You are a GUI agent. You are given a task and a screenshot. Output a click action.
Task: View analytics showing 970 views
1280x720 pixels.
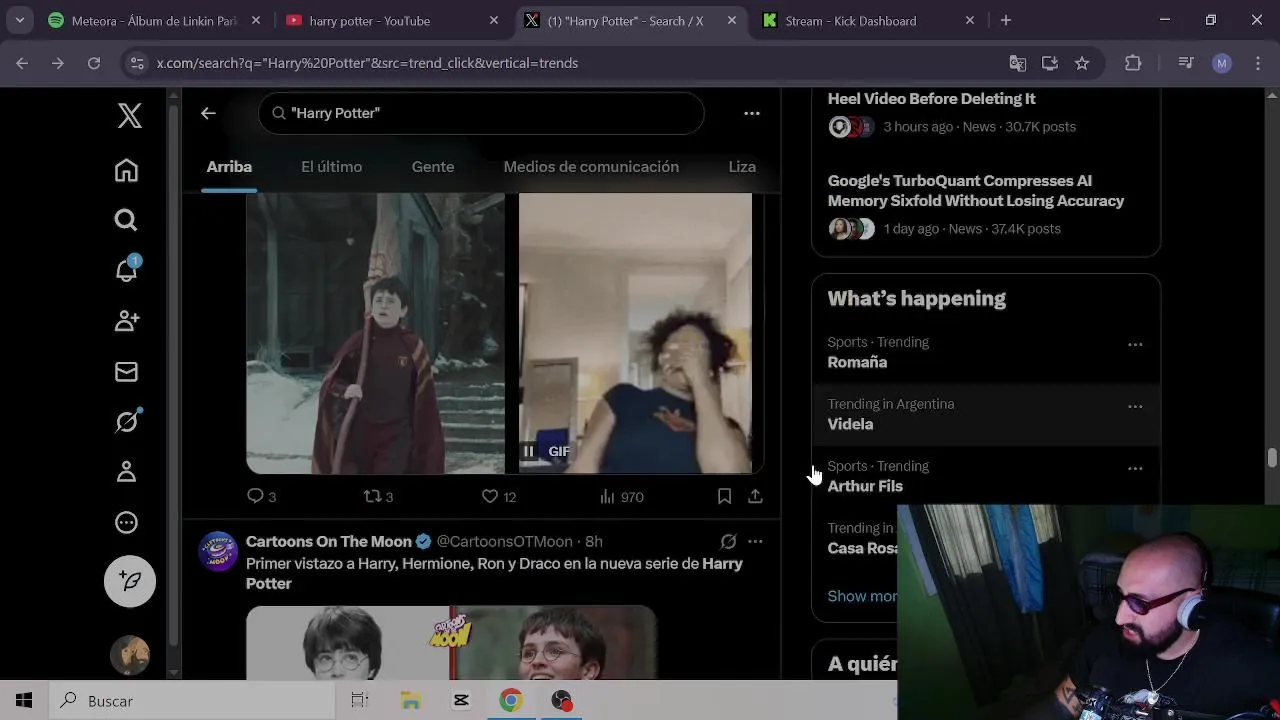621,496
